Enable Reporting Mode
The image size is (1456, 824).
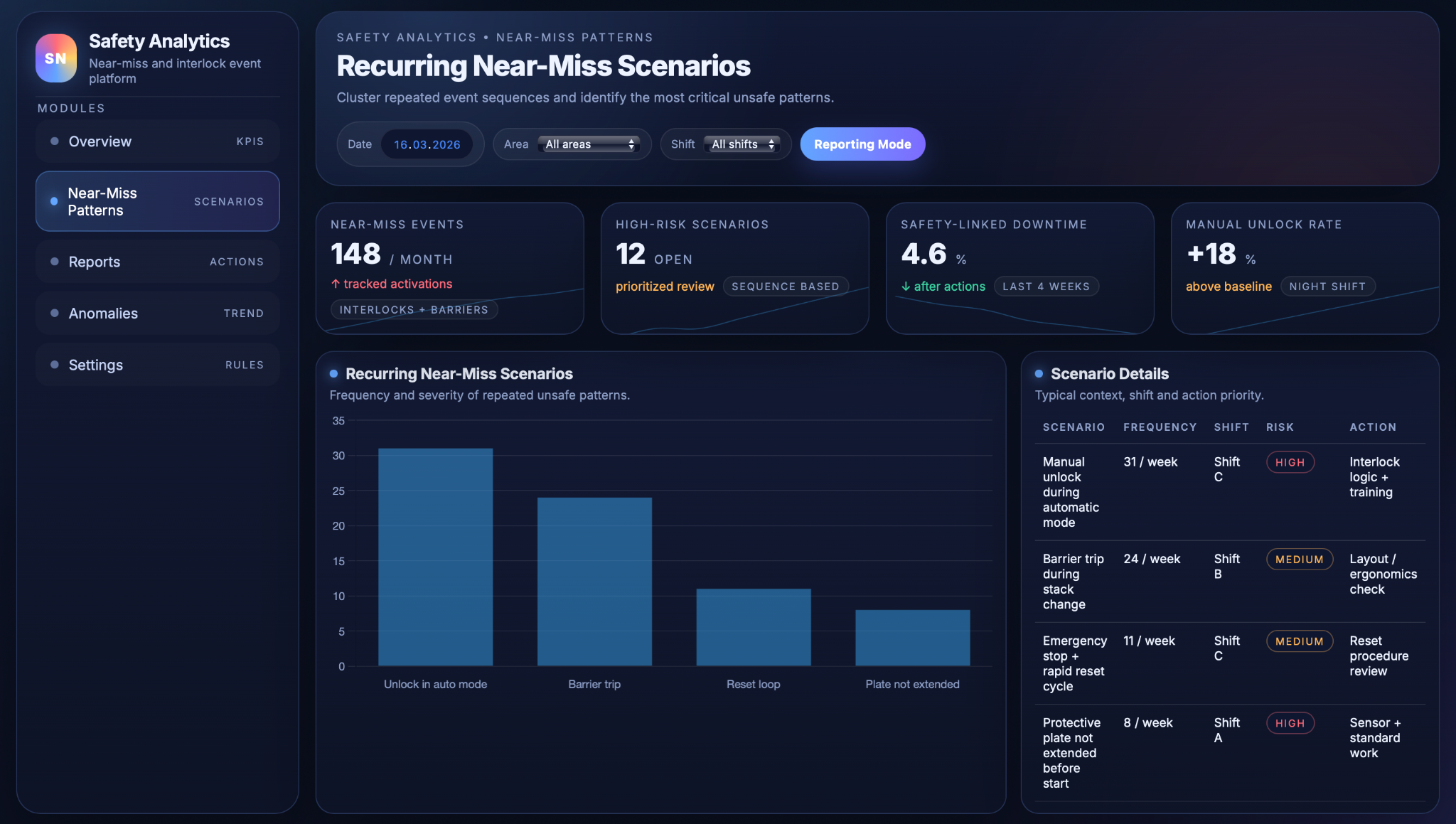862,144
